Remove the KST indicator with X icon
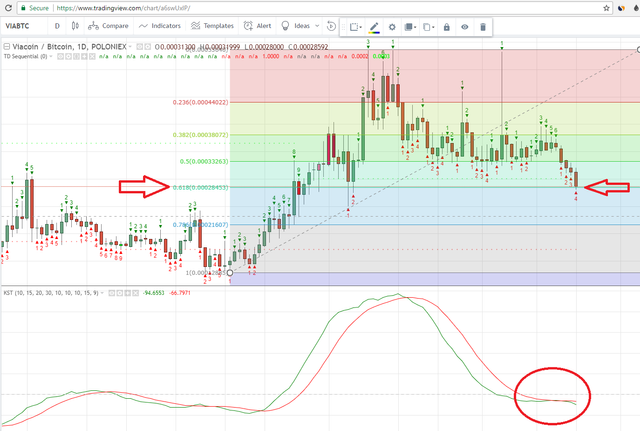Screen dimensions: 640x431 136,293
